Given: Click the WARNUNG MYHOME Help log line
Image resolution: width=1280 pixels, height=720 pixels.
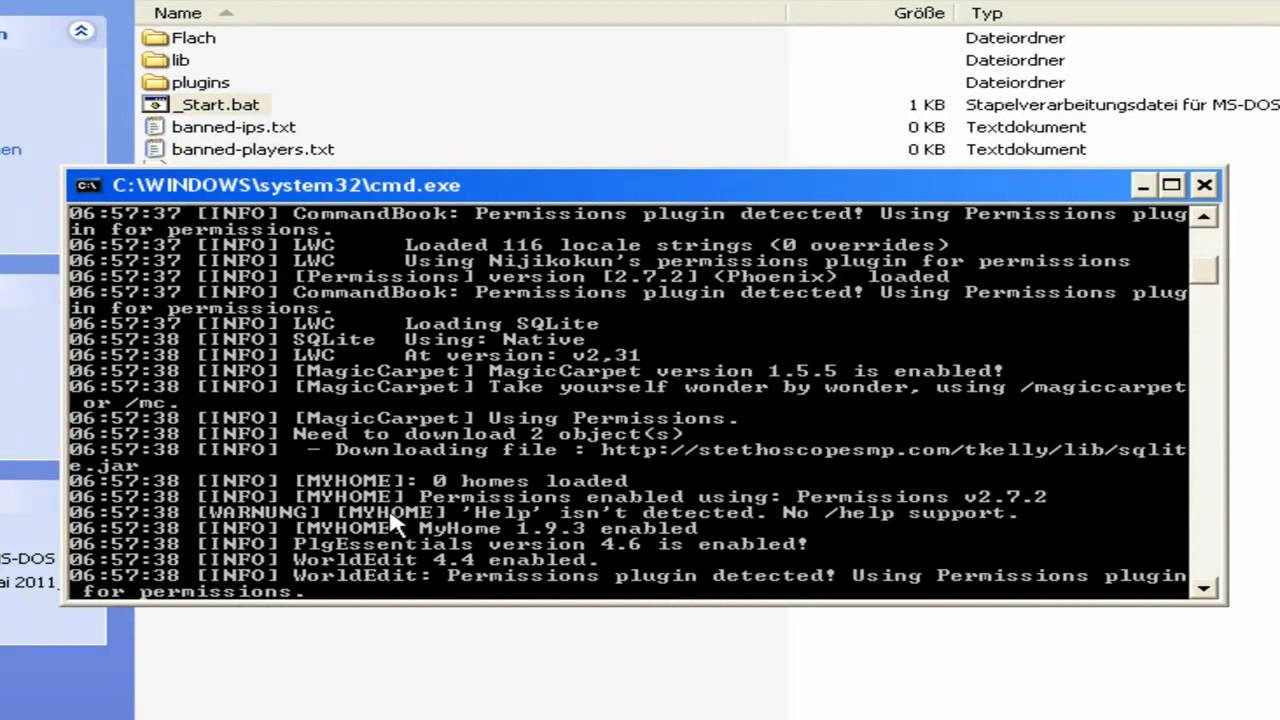Looking at the screenshot, I should click(543, 513).
